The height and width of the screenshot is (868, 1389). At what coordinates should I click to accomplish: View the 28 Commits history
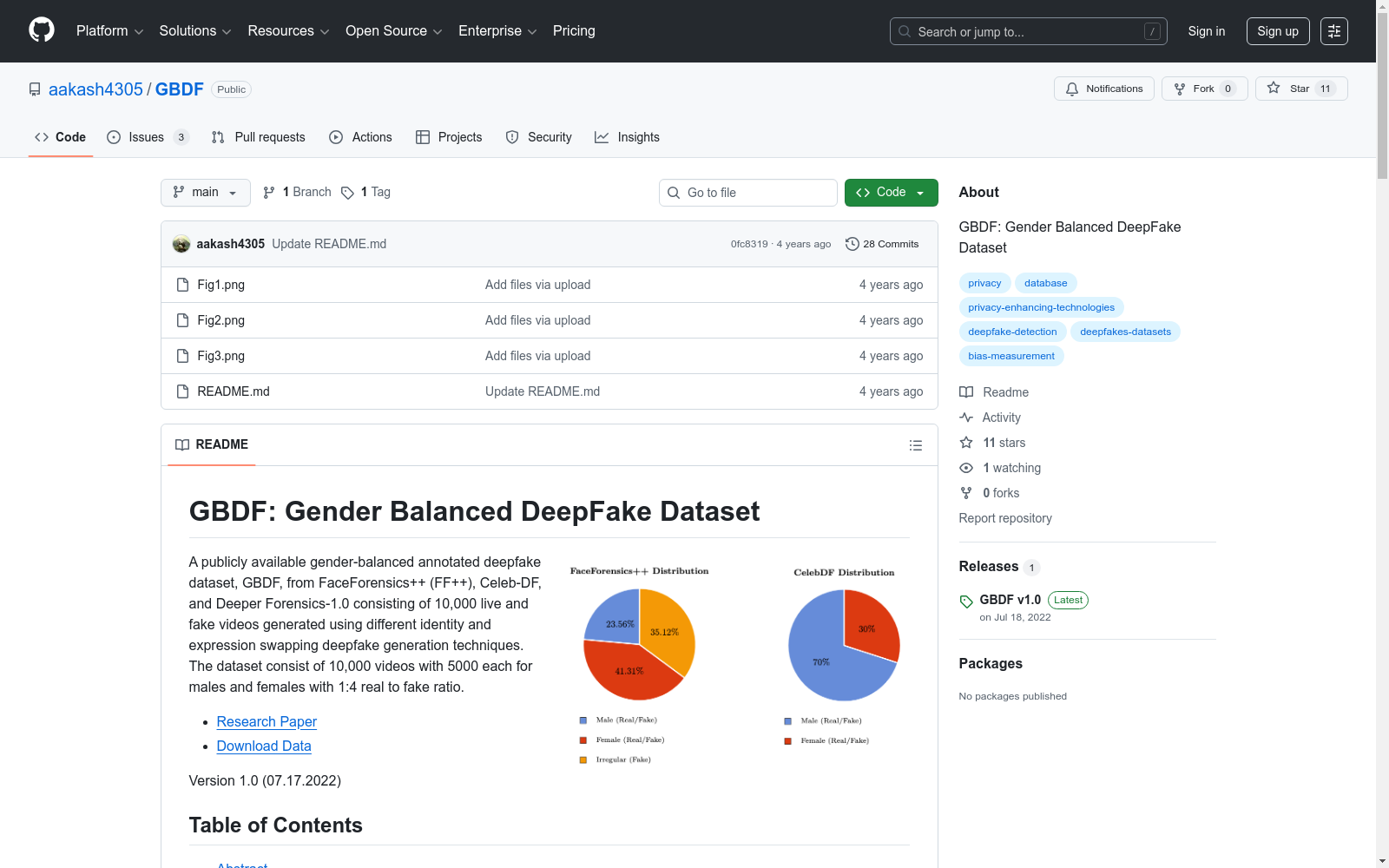click(x=882, y=244)
